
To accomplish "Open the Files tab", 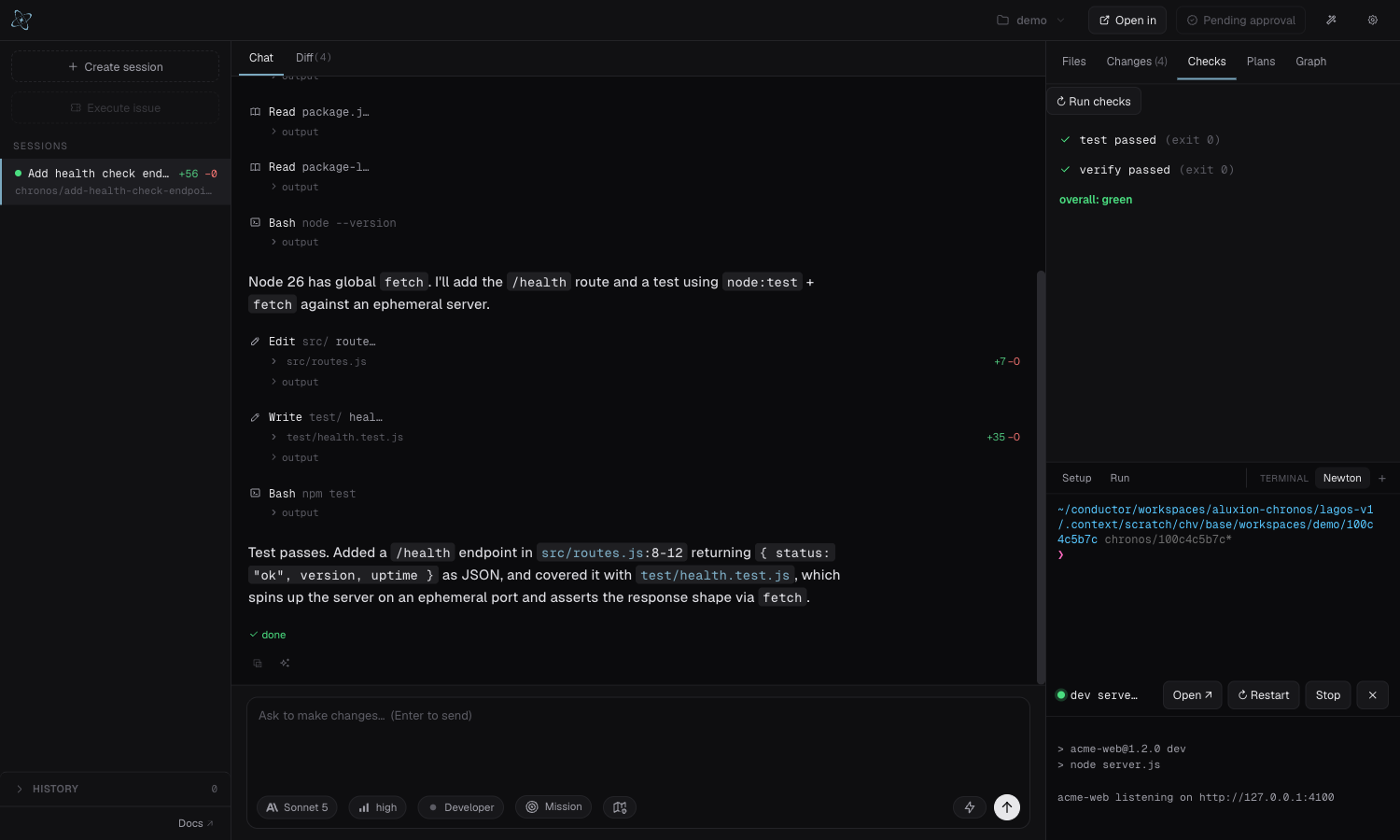I will (x=1074, y=62).
